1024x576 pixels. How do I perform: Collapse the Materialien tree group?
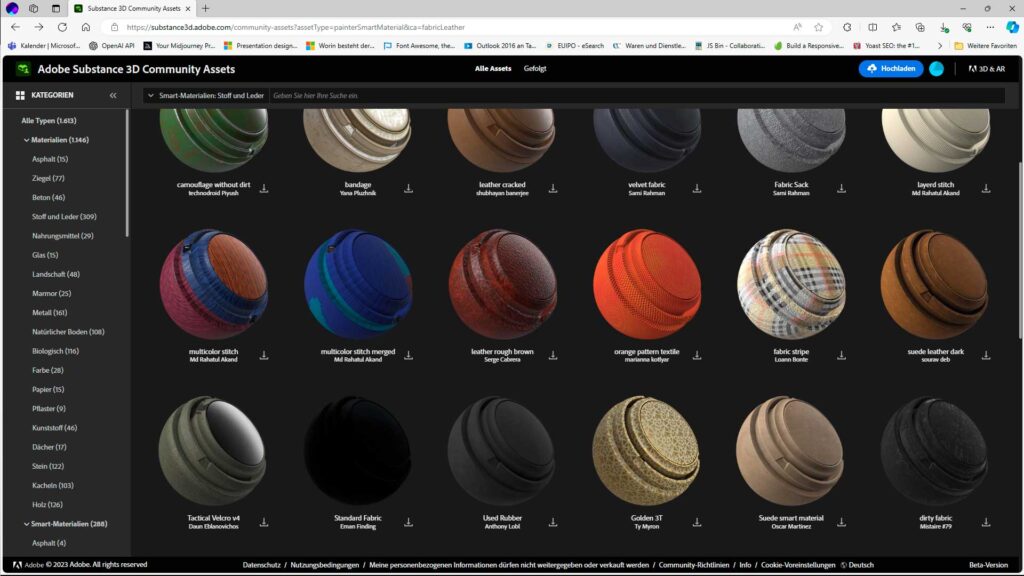[26, 140]
